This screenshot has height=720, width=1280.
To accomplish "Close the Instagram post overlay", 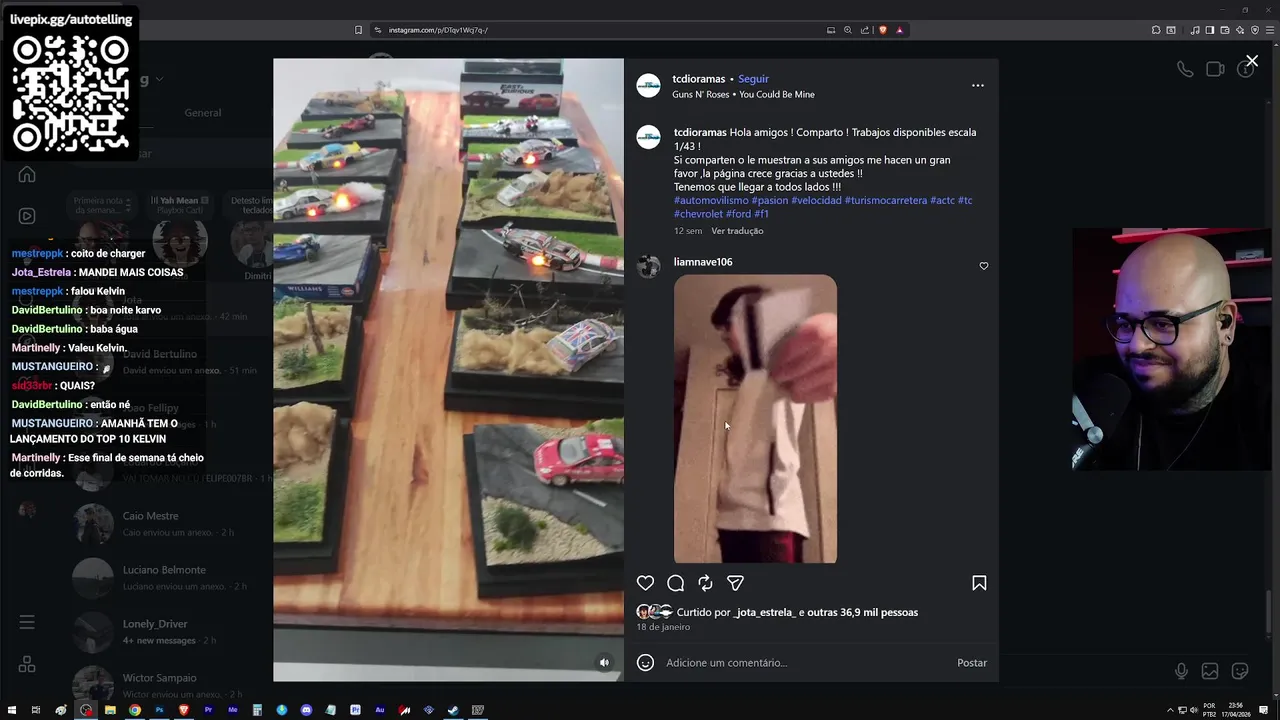I will 1252,61.
